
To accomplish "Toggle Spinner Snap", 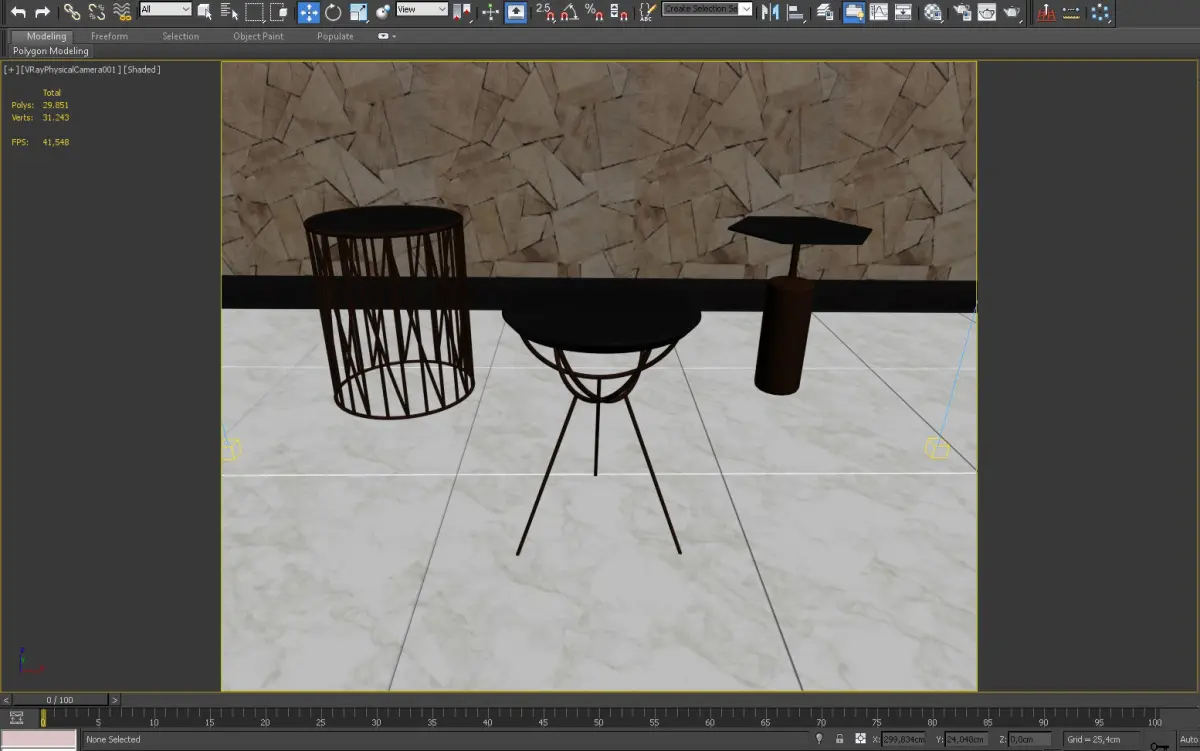I will 619,12.
